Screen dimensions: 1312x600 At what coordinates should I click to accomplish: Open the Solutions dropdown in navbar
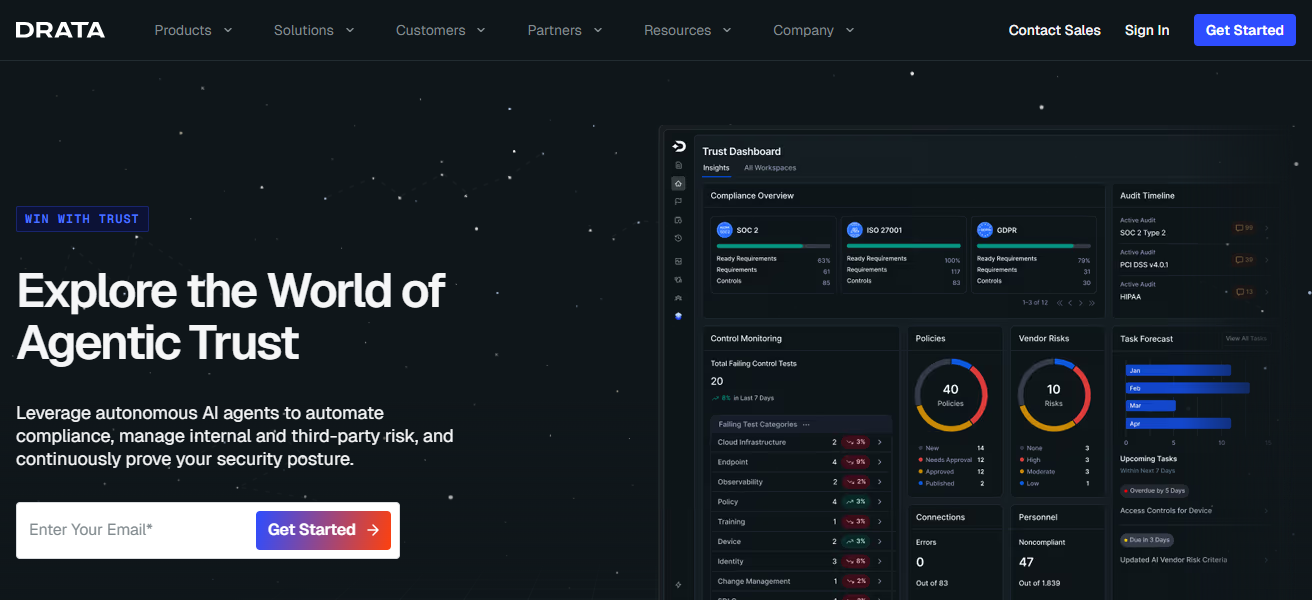pos(314,30)
